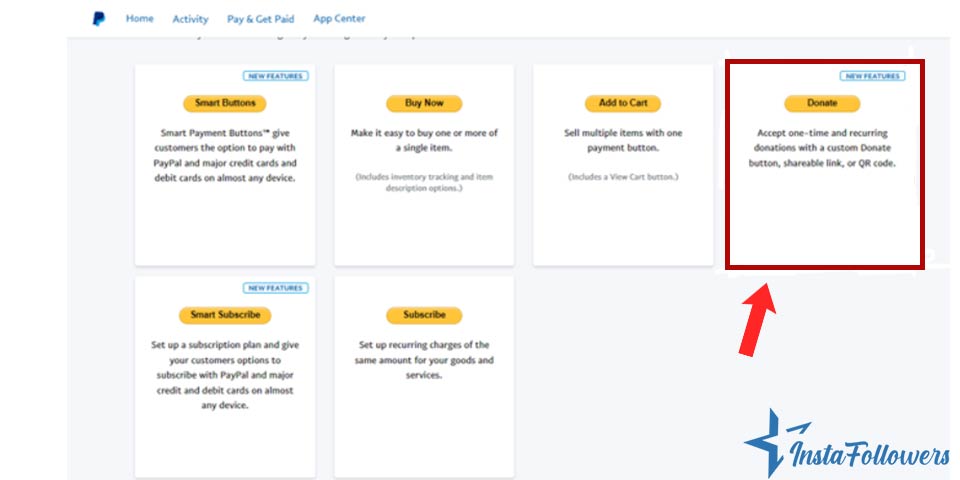Screen dimensions: 960x480
Task: Click the InstaFollowers star logo
Action: pyautogui.click(x=768, y=441)
